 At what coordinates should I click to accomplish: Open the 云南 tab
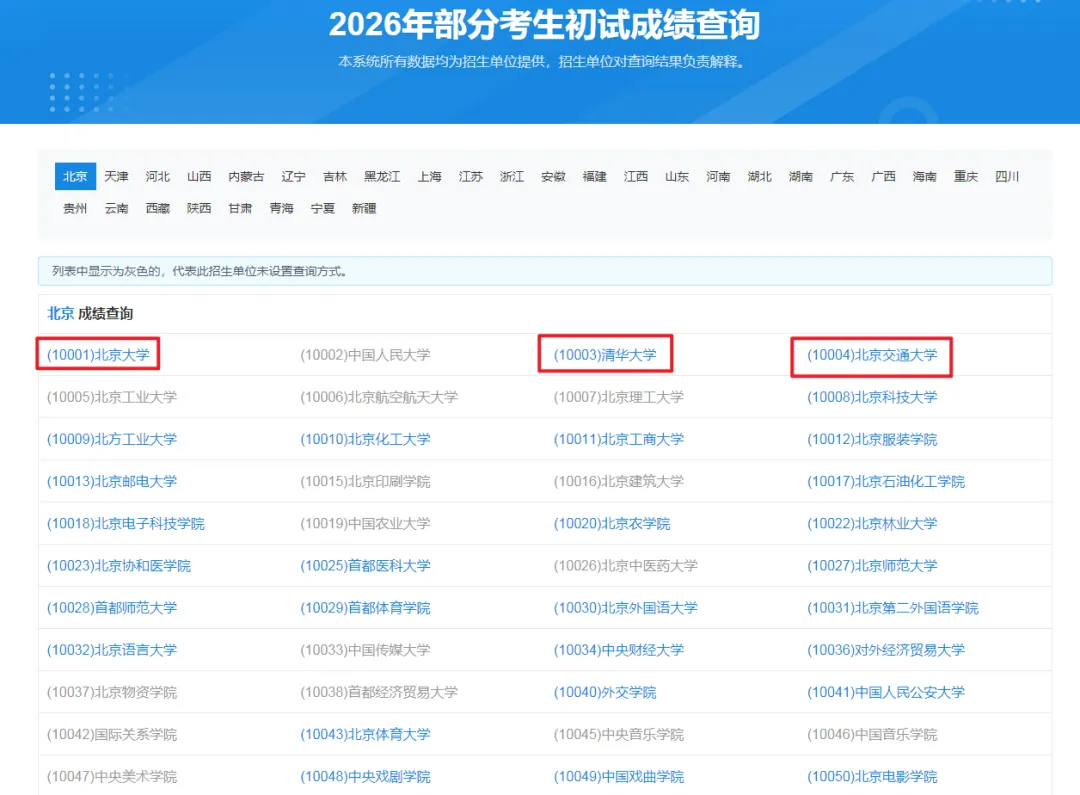pos(116,208)
